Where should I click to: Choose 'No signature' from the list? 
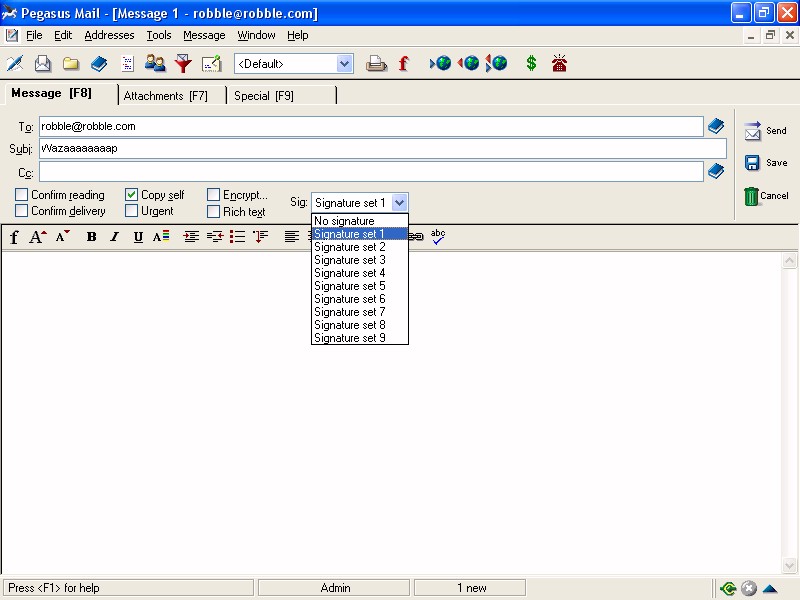pyautogui.click(x=360, y=221)
